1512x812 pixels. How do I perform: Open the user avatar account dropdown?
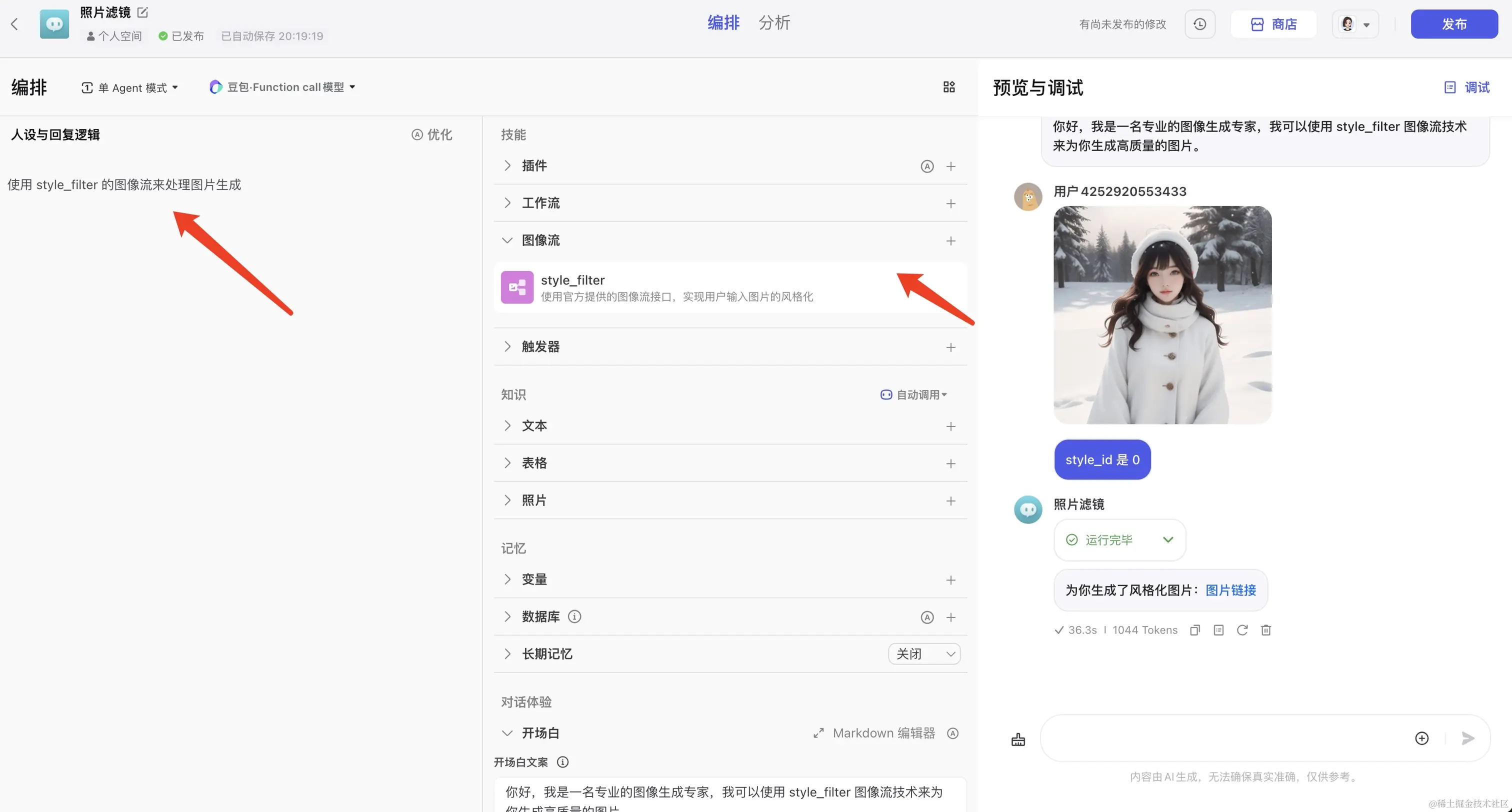tap(1355, 24)
